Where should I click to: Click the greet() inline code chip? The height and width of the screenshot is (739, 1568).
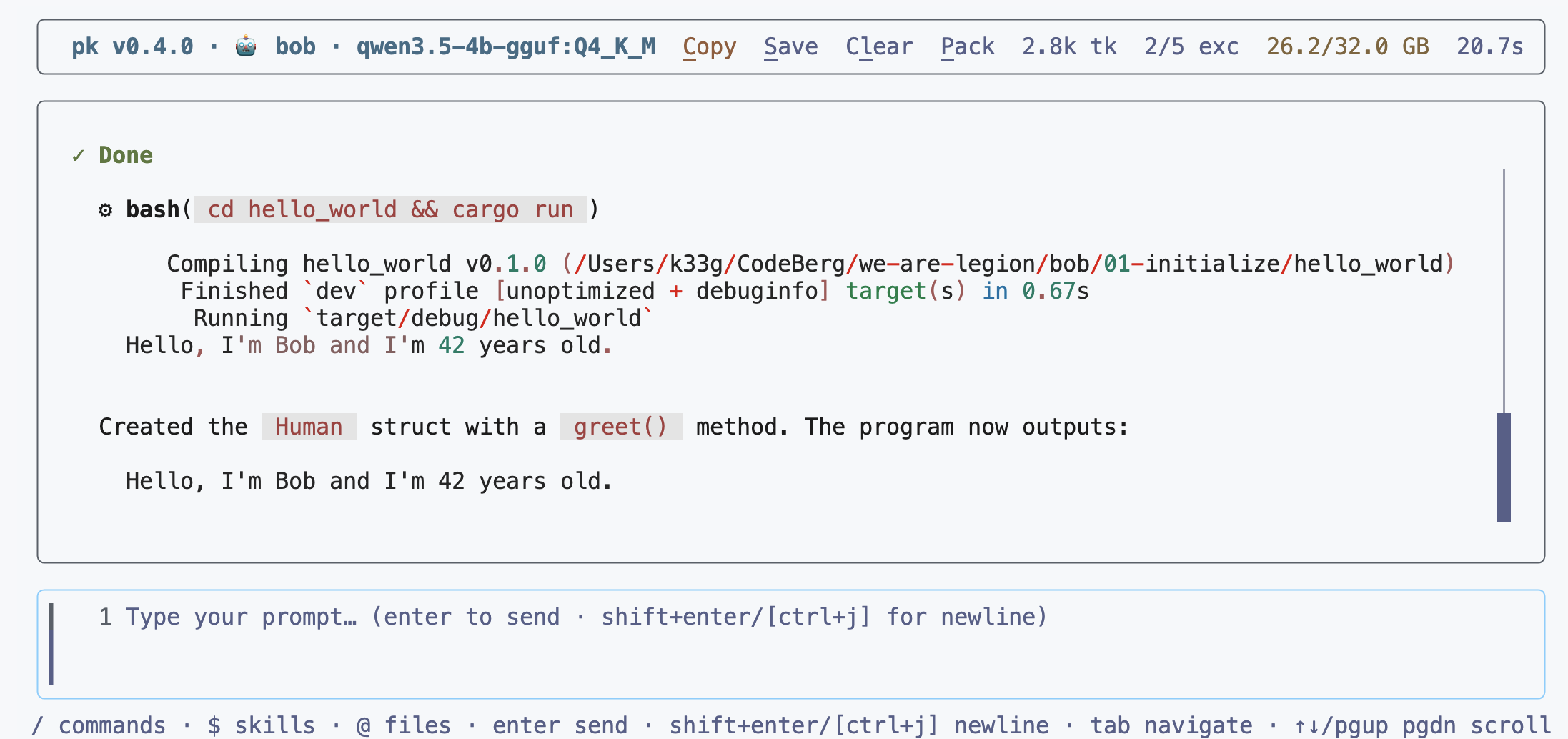tap(620, 427)
